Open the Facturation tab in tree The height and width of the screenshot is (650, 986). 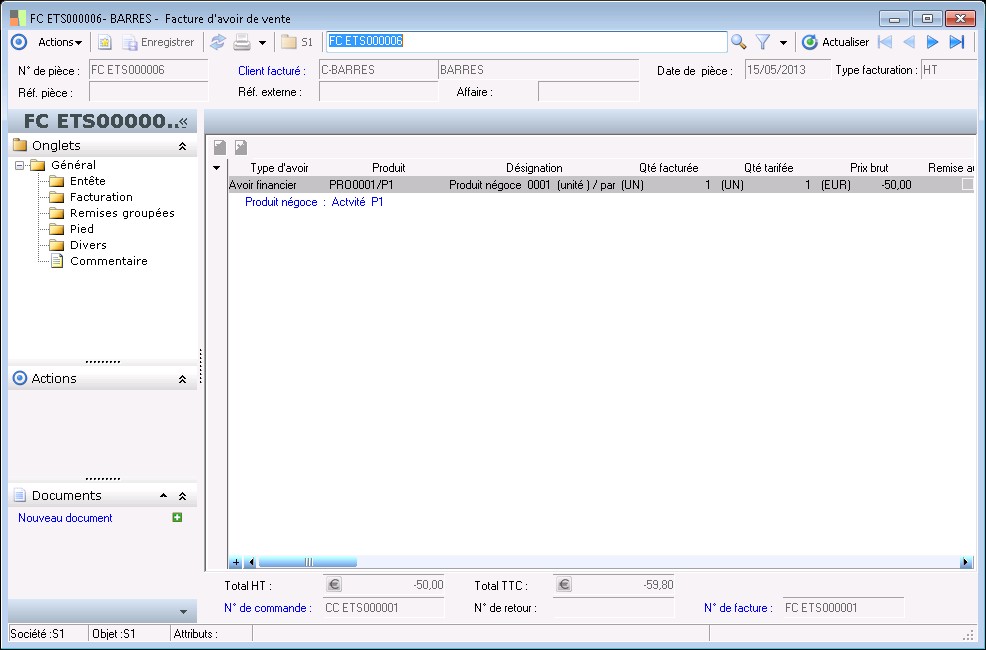point(101,197)
